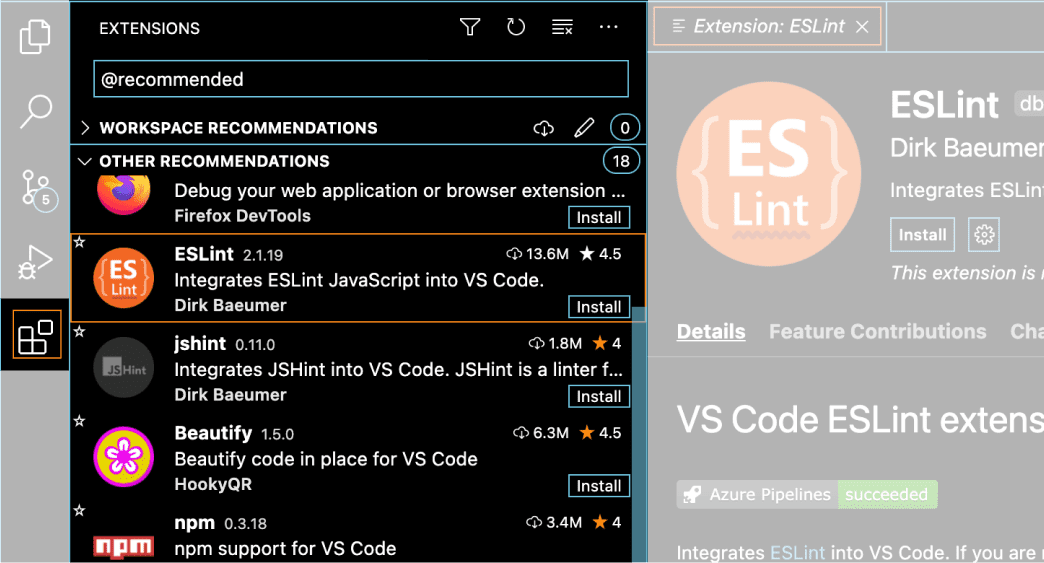
Task: Click the npm extension logo
Action: [124, 546]
